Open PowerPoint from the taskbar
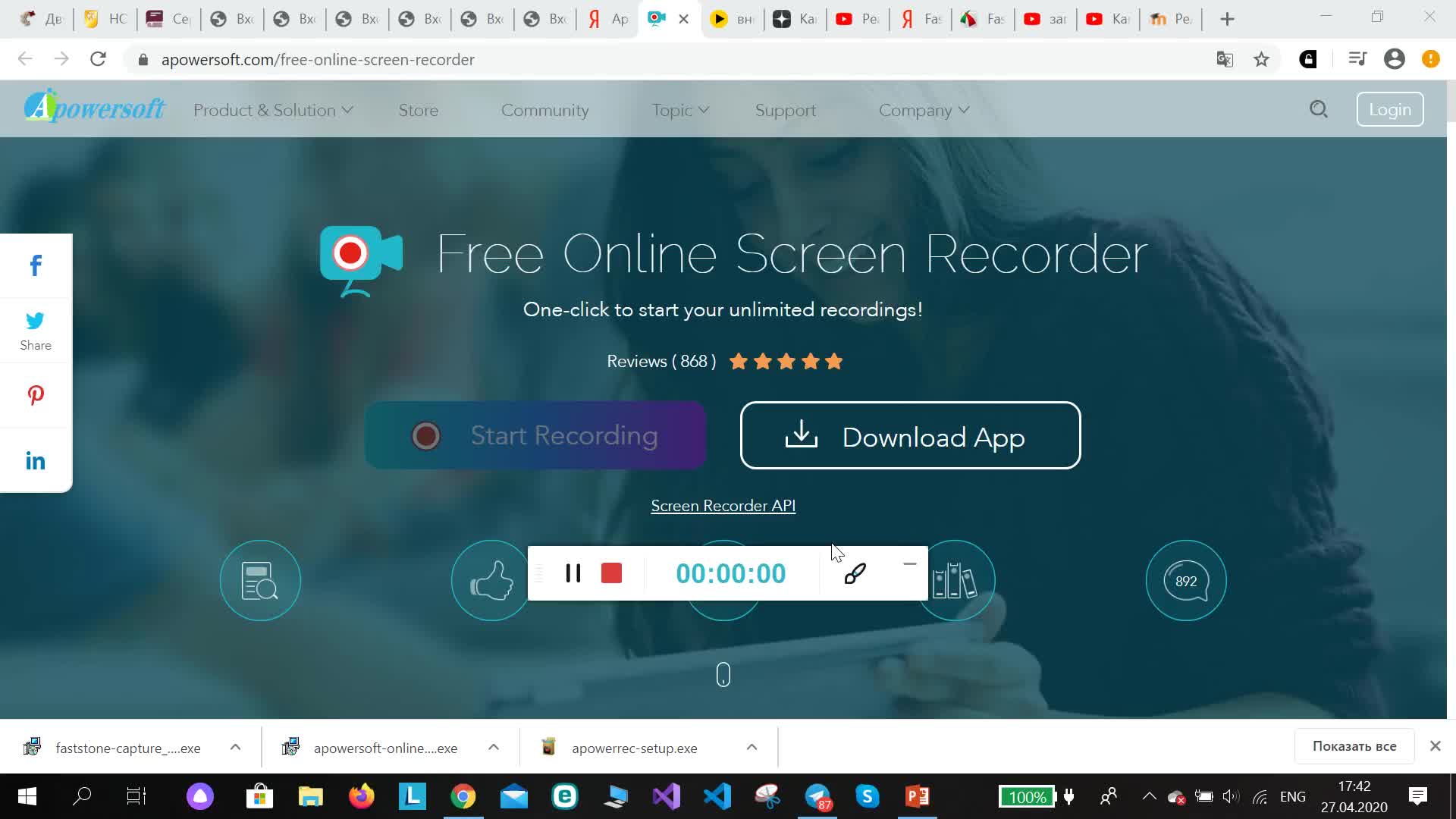 [918, 796]
